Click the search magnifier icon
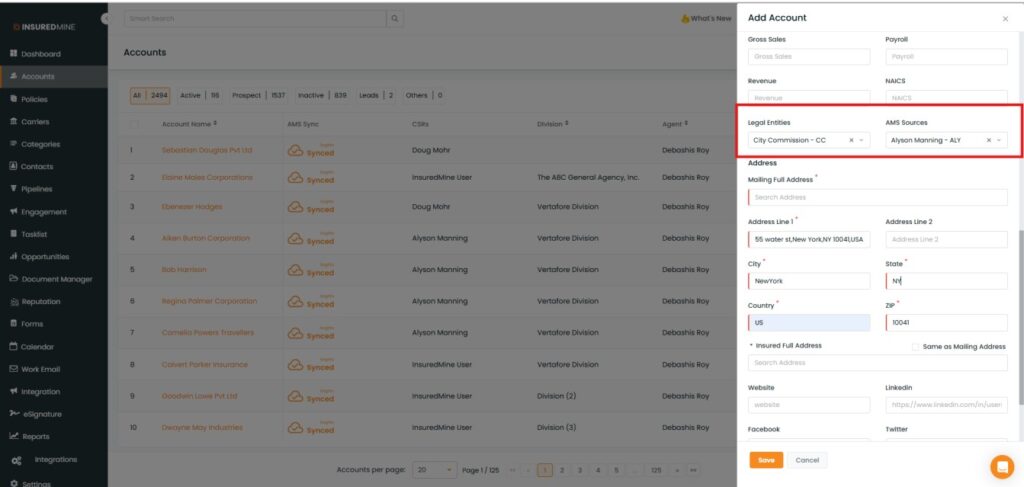 (396, 19)
